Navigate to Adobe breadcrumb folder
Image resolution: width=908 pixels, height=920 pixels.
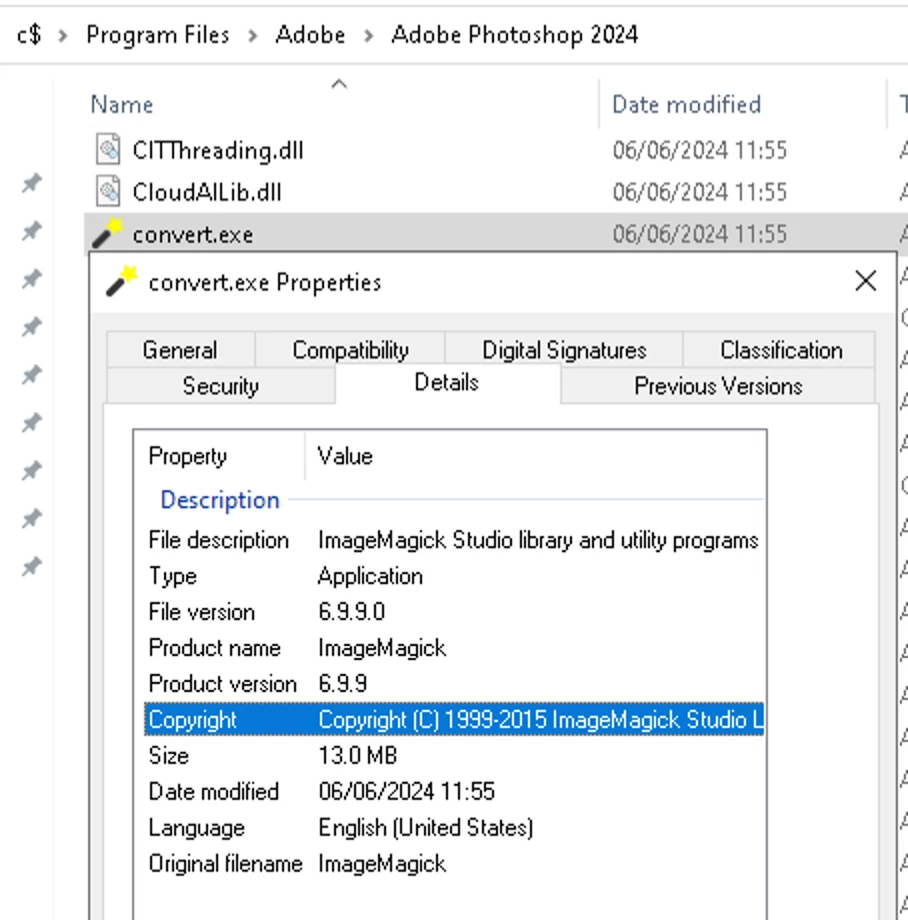coord(310,35)
